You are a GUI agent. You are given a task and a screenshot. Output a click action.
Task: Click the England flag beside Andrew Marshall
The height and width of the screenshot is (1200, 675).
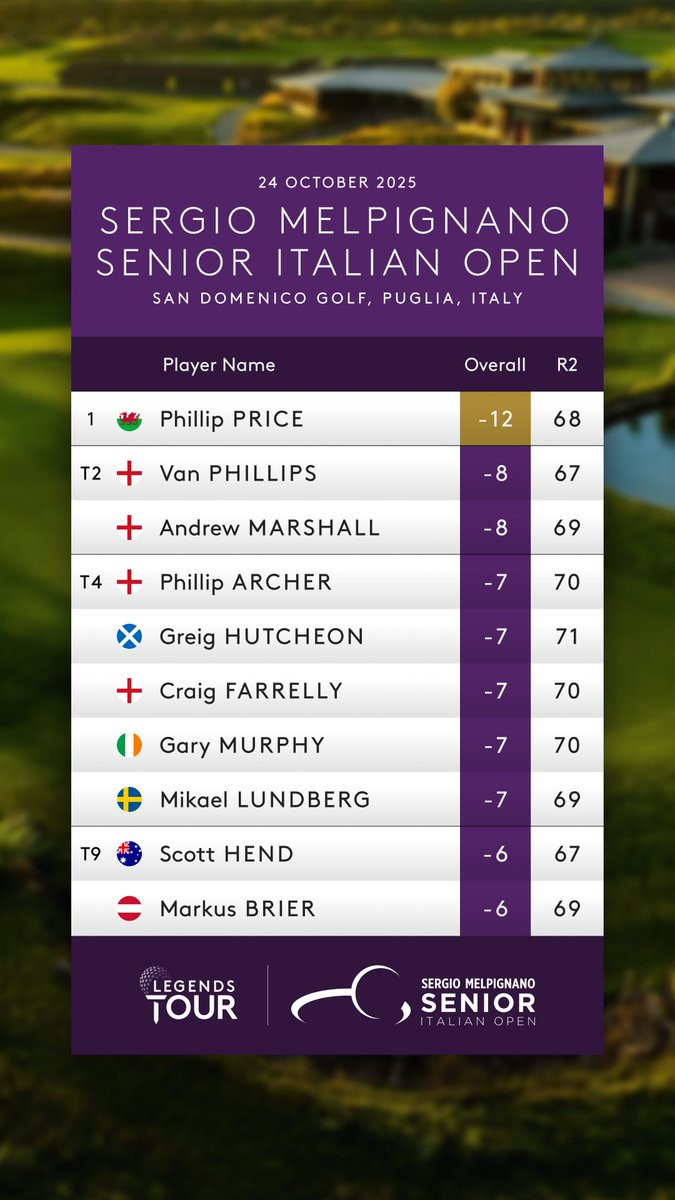tap(129, 528)
